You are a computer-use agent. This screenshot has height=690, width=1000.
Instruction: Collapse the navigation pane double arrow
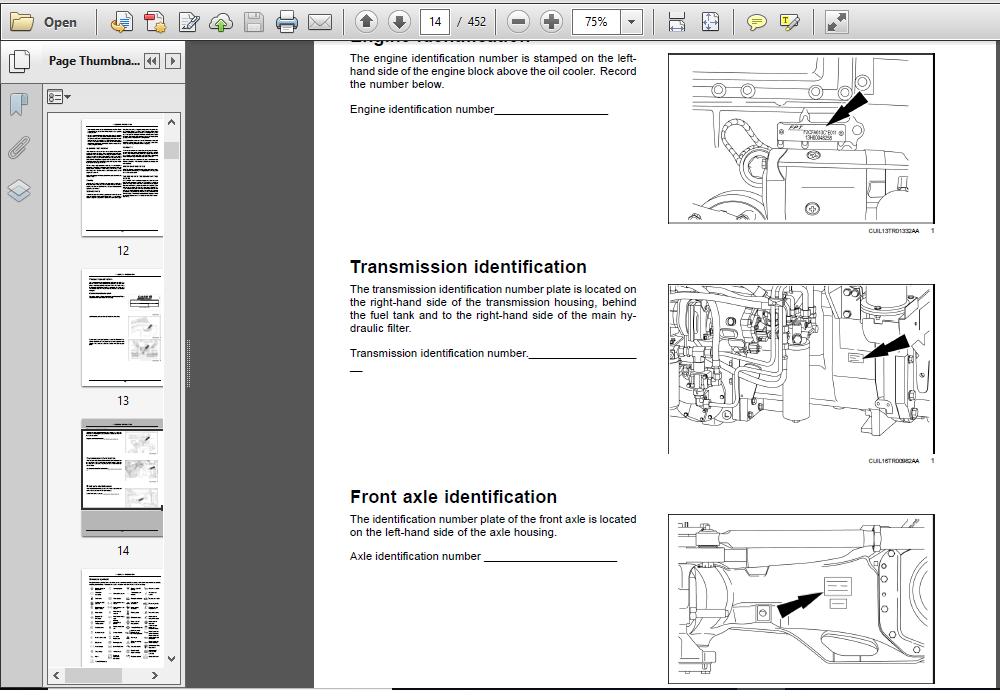(x=152, y=61)
